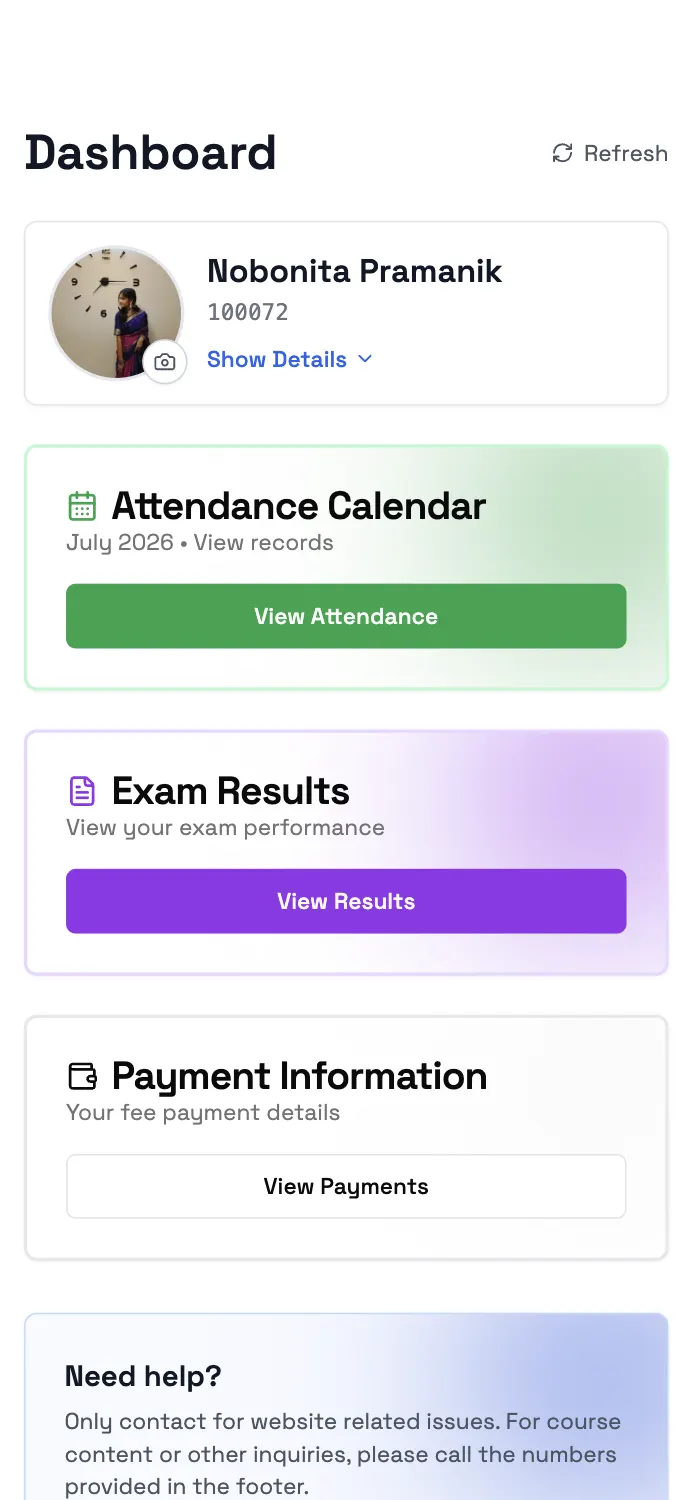Tap the camera icon on profile photo
Image resolution: width=690 pixels, height=1500 pixels.
(x=165, y=362)
